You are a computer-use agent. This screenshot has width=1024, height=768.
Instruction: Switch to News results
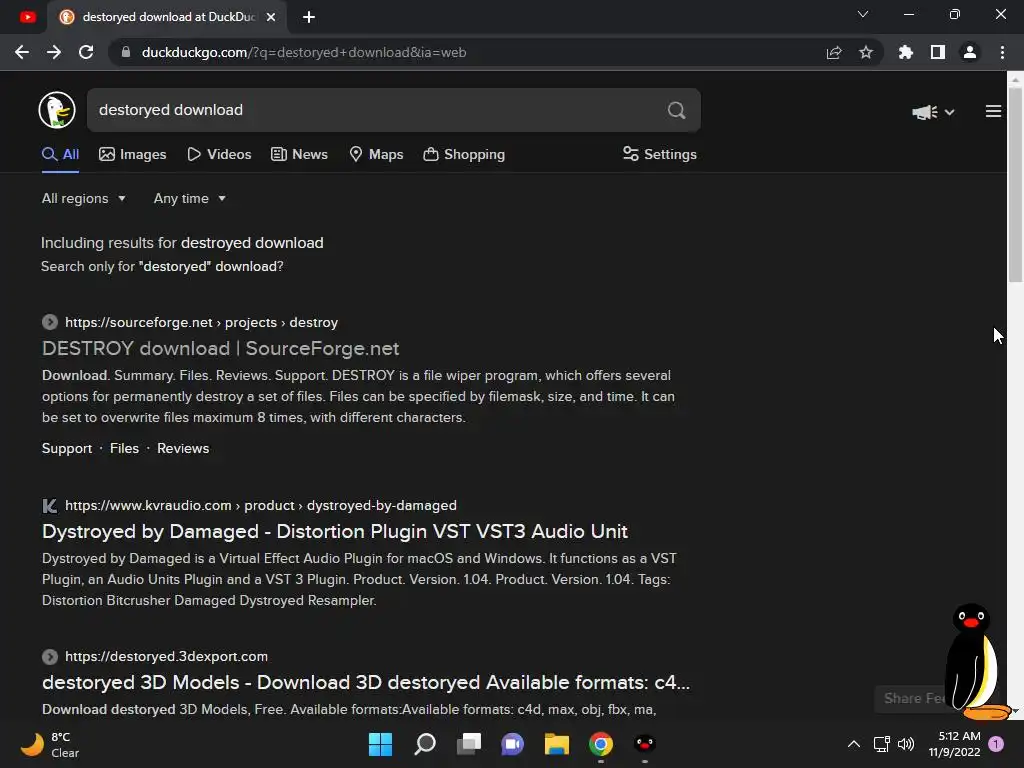[x=299, y=155]
